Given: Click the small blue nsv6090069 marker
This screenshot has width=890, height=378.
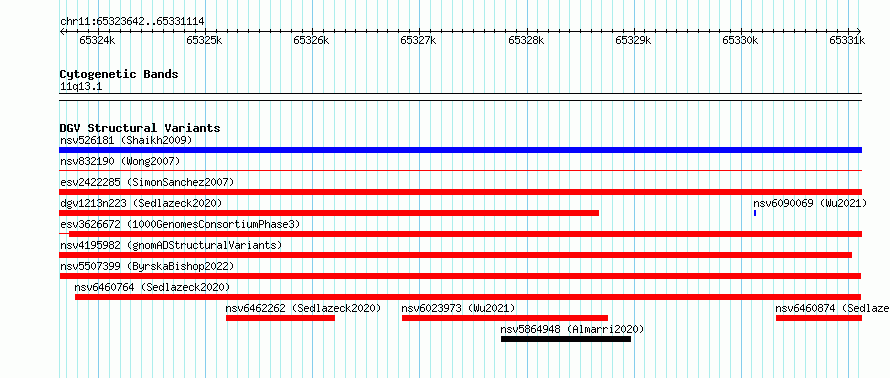Looking at the screenshot, I should point(755,213).
